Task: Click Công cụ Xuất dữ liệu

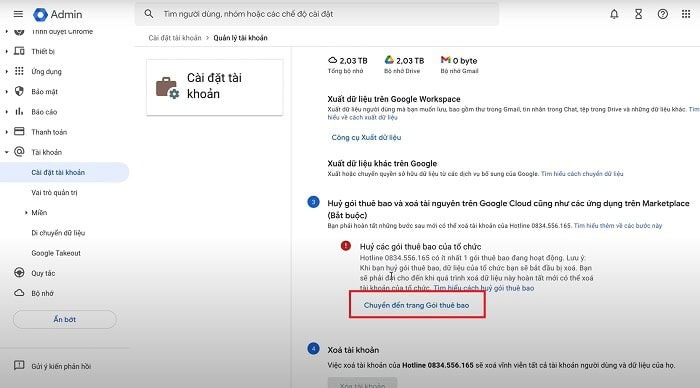Action: (366, 137)
